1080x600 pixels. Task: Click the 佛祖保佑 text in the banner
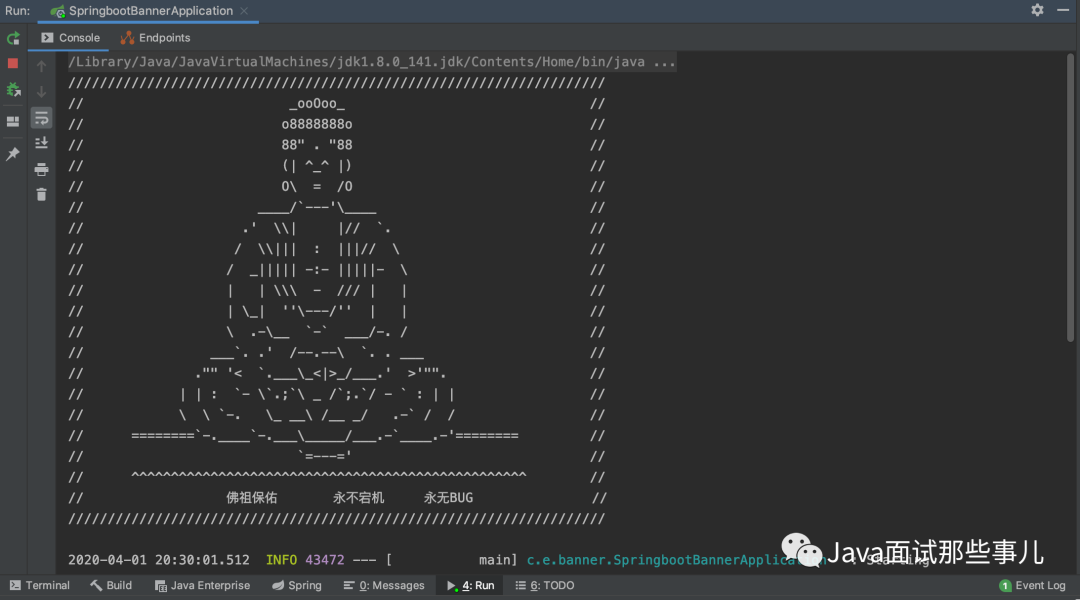click(251, 498)
